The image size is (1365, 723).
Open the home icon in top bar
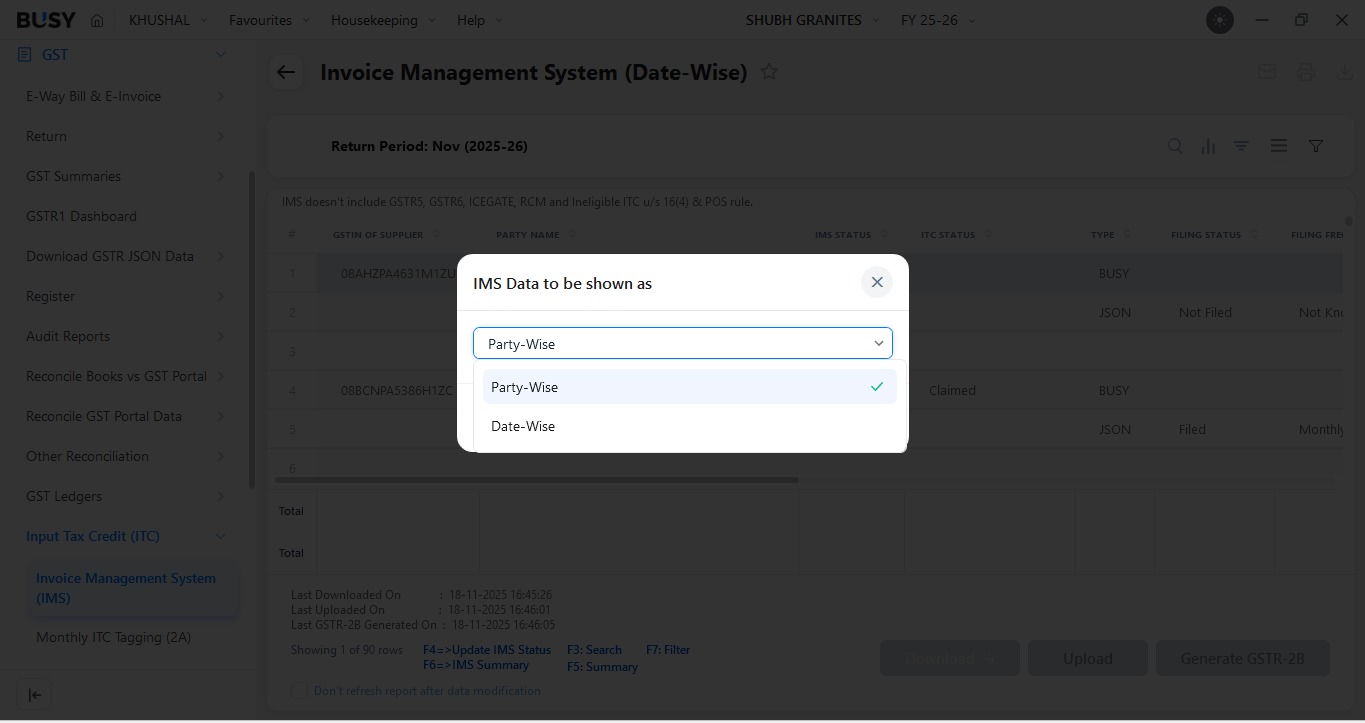(97, 20)
